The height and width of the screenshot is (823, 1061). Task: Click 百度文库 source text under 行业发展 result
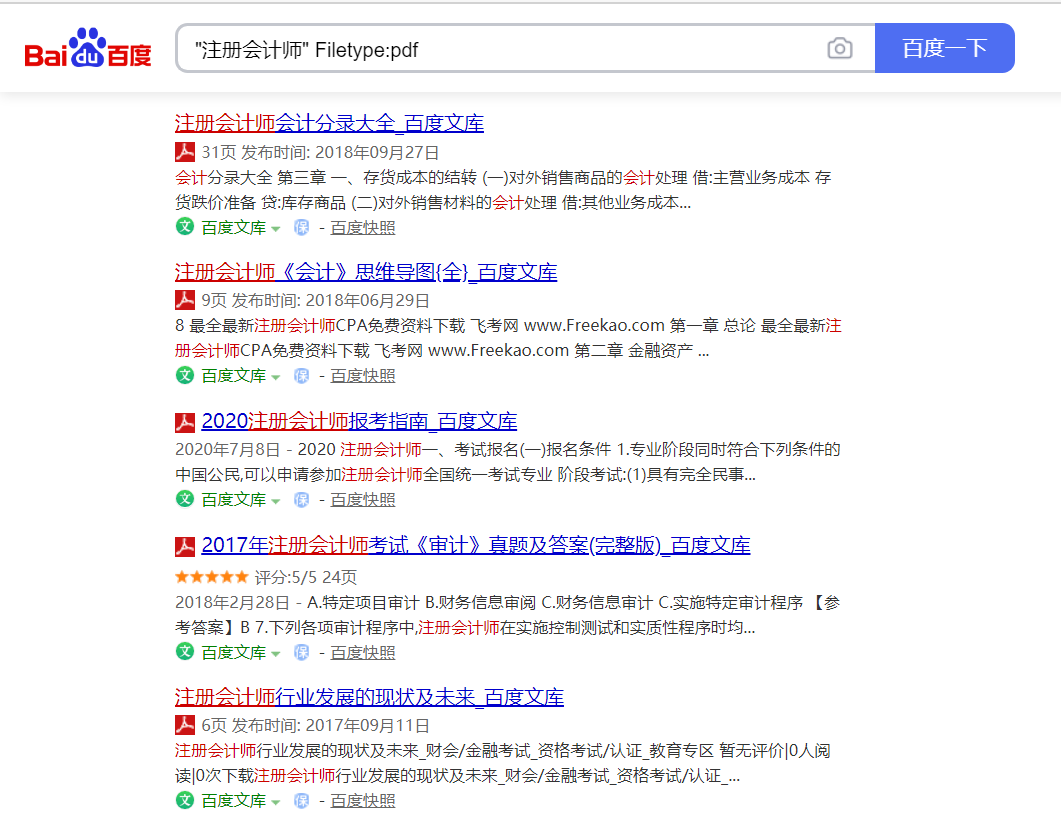click(x=234, y=801)
